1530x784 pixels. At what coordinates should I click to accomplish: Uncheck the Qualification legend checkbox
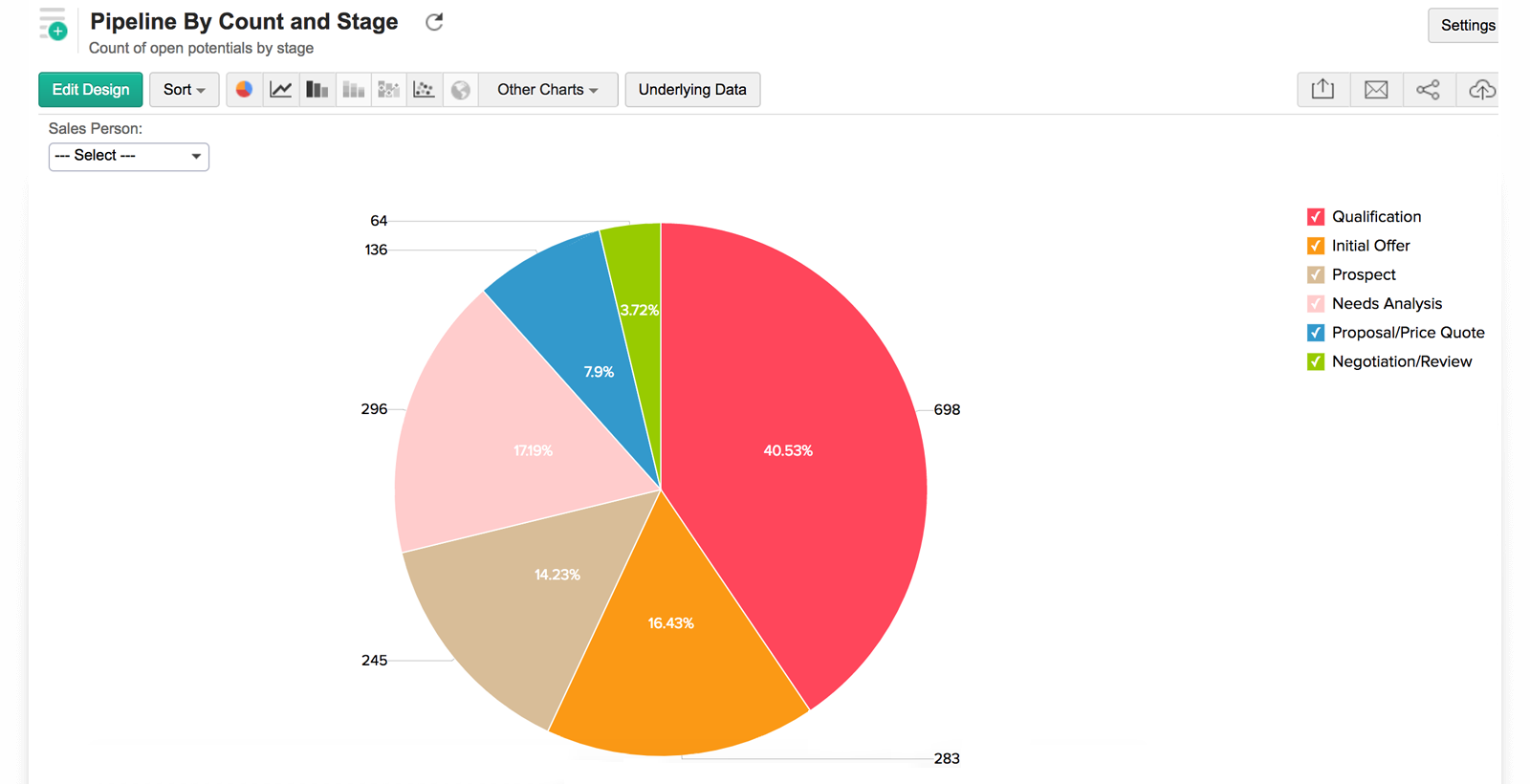point(1316,217)
